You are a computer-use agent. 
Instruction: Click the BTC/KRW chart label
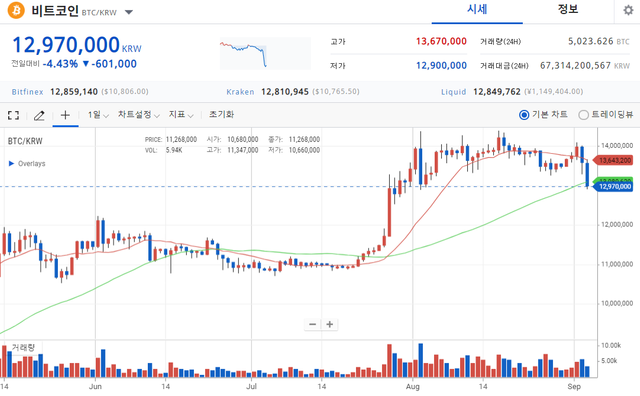click(x=25, y=141)
